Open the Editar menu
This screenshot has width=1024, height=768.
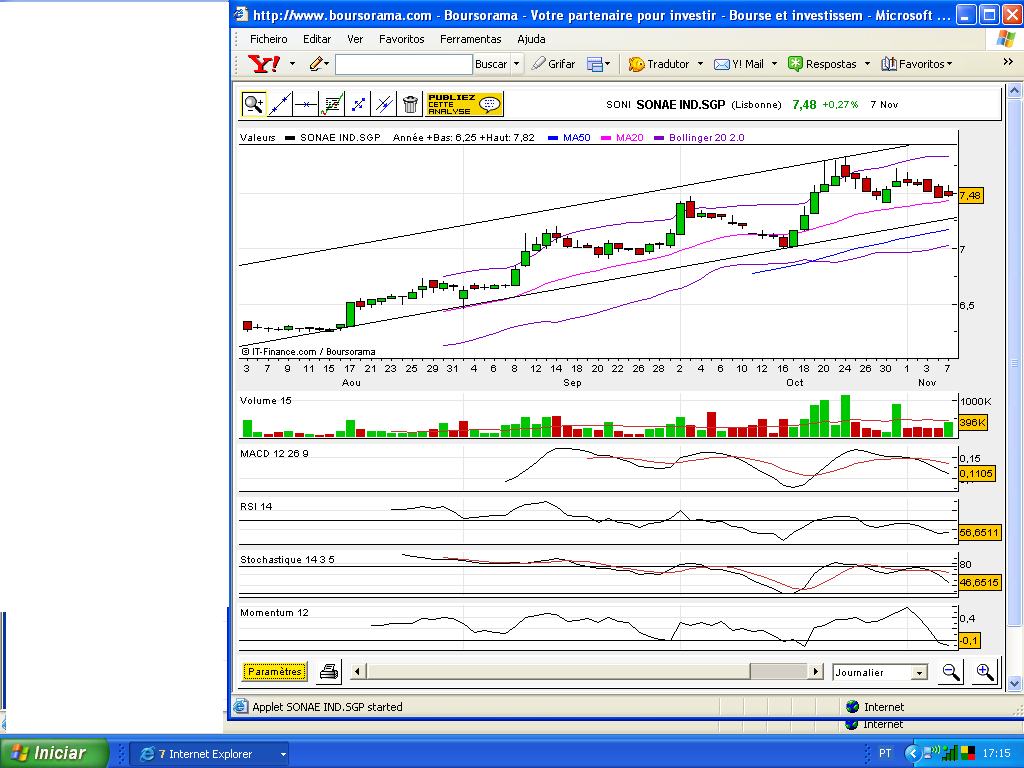point(317,39)
